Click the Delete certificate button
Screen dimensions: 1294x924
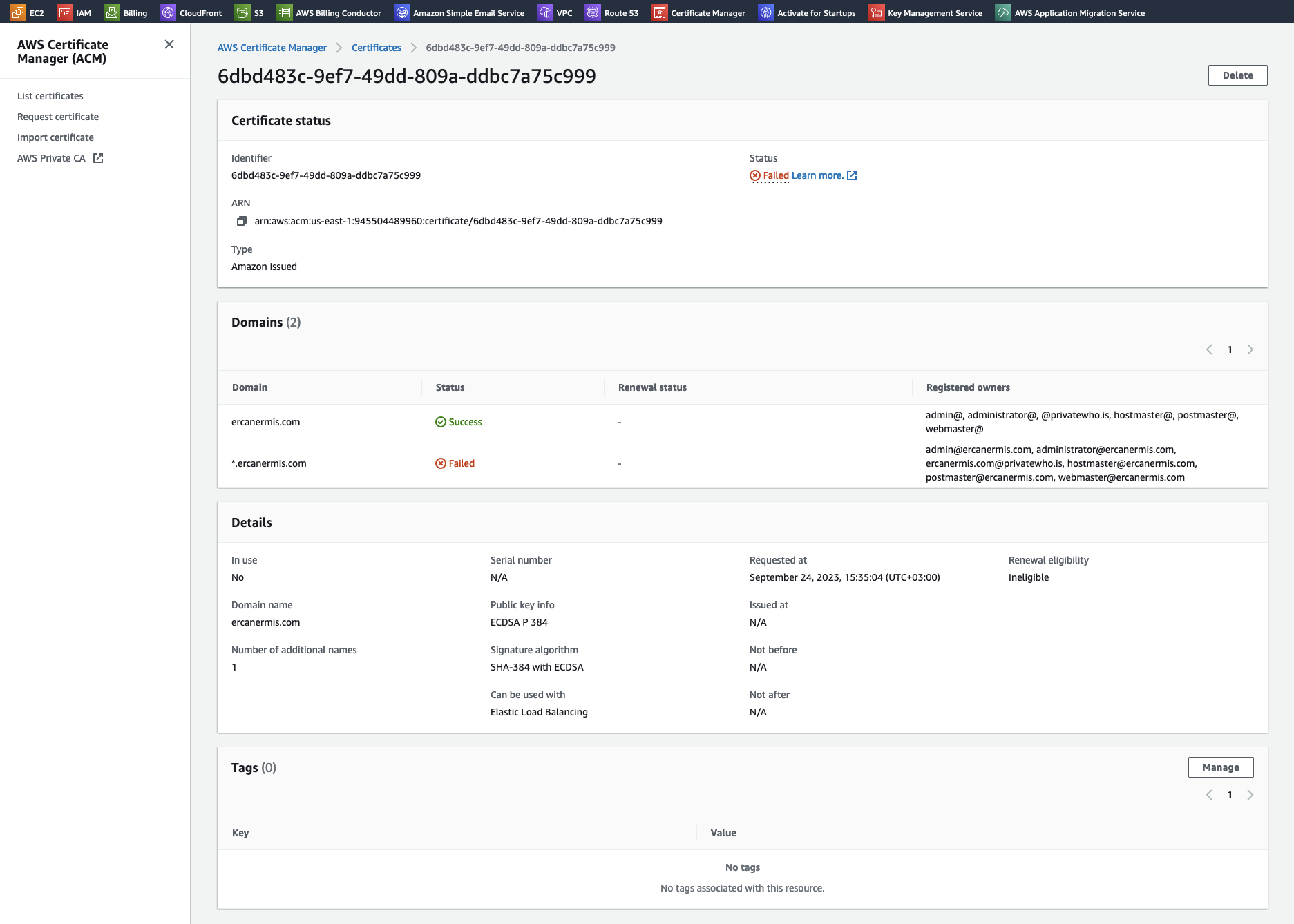point(1237,75)
